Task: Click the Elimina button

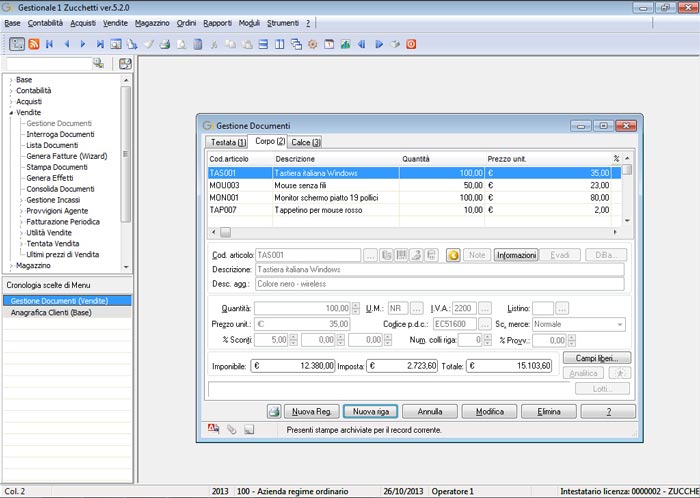Action: pos(549,411)
